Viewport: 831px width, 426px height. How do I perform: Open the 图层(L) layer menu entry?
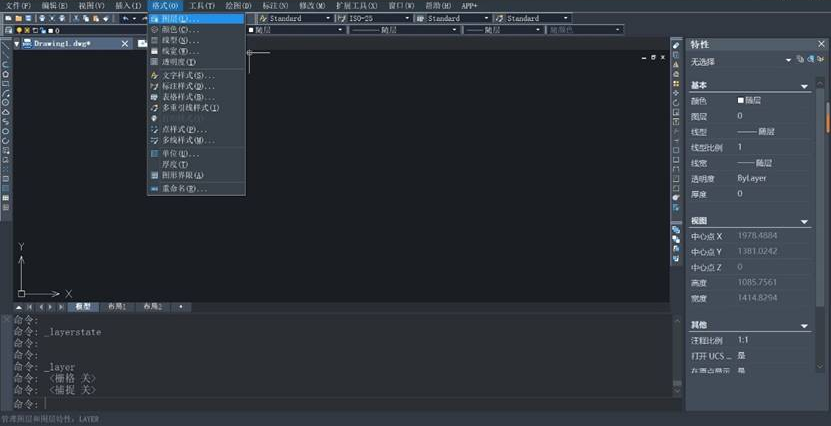[196, 19]
